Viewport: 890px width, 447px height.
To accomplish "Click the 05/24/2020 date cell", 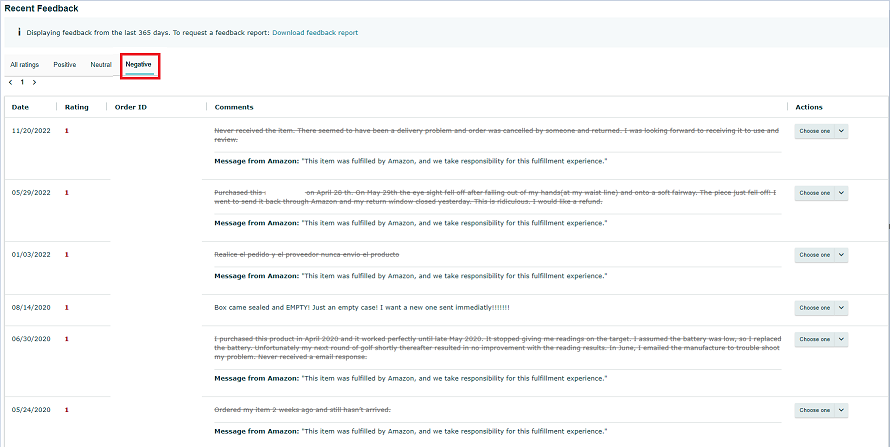I will coord(31,410).
